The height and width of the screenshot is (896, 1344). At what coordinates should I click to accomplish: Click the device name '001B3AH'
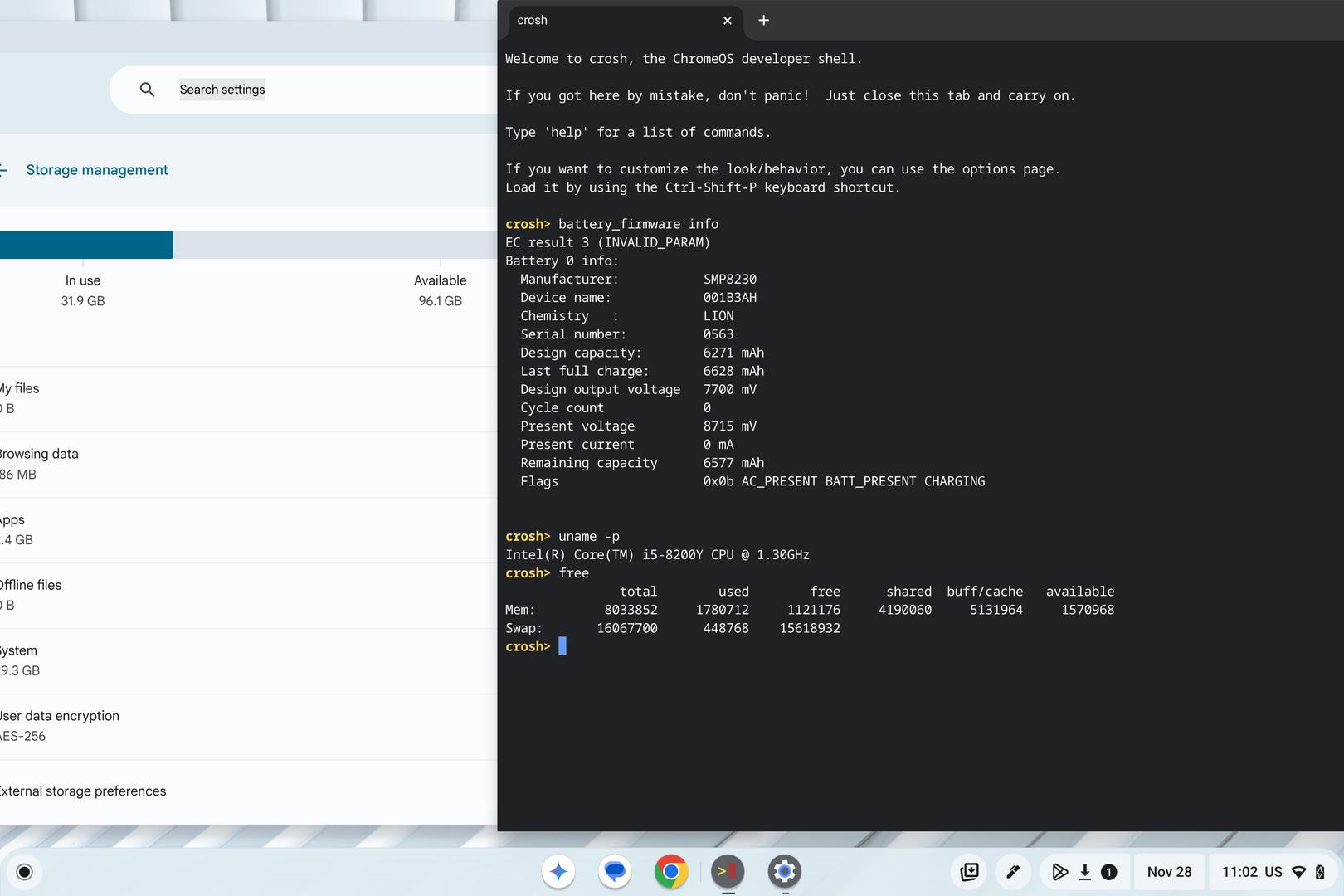pyautogui.click(x=730, y=298)
